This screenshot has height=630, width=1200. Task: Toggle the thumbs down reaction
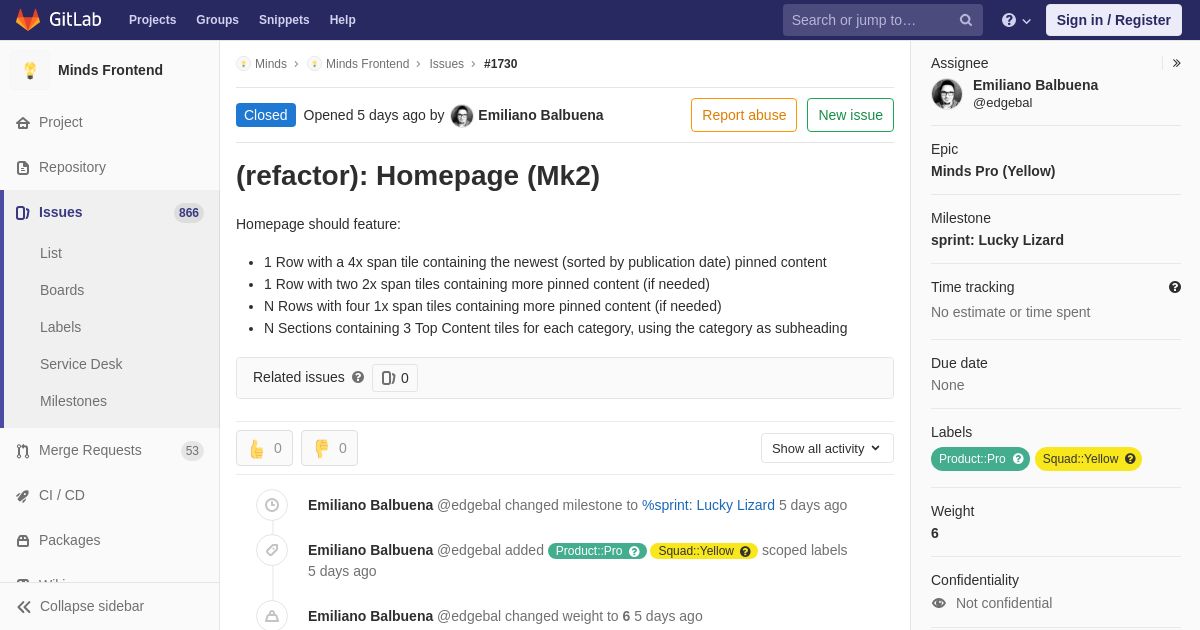(329, 448)
